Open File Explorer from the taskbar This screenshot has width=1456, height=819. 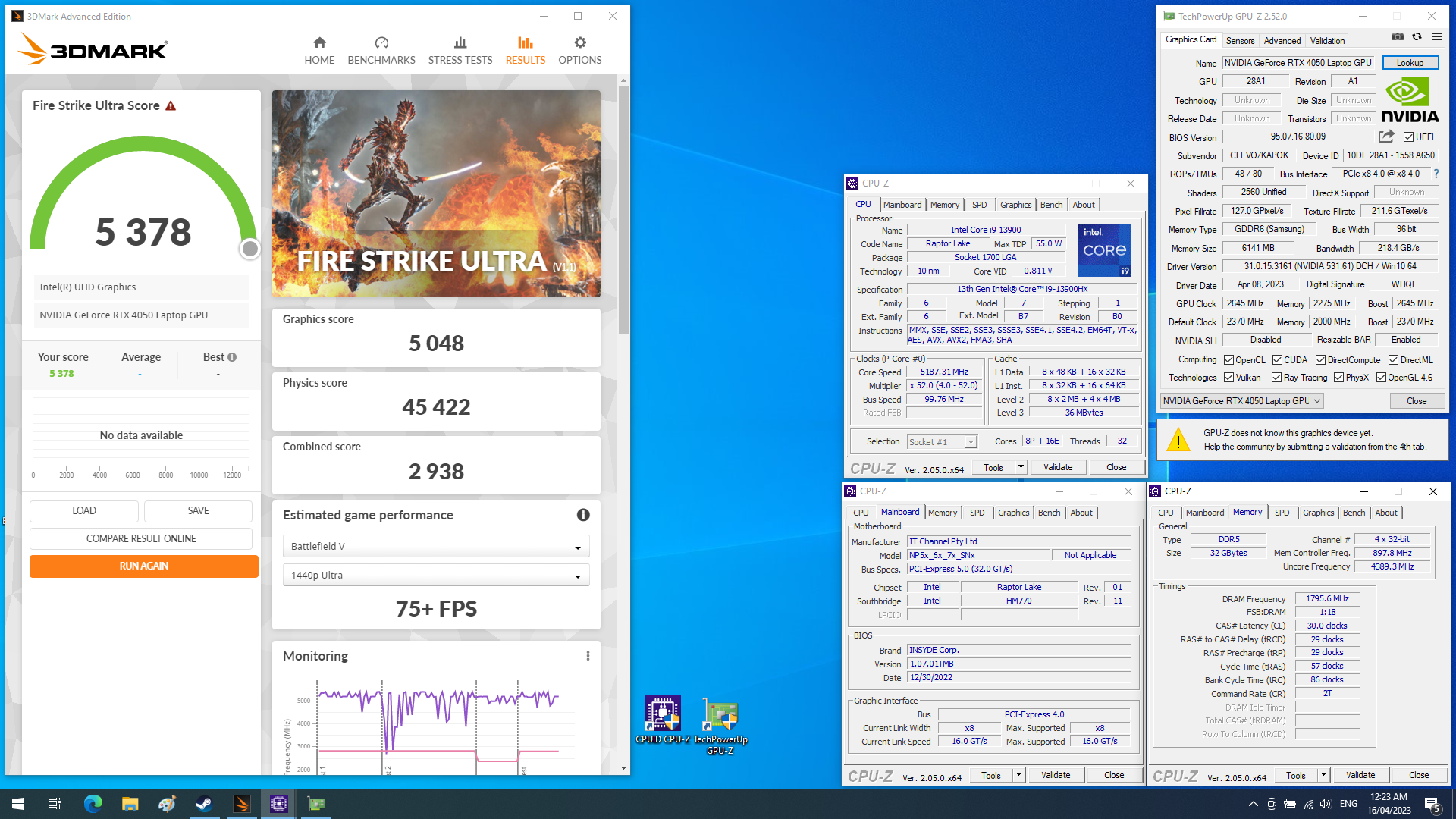click(130, 804)
